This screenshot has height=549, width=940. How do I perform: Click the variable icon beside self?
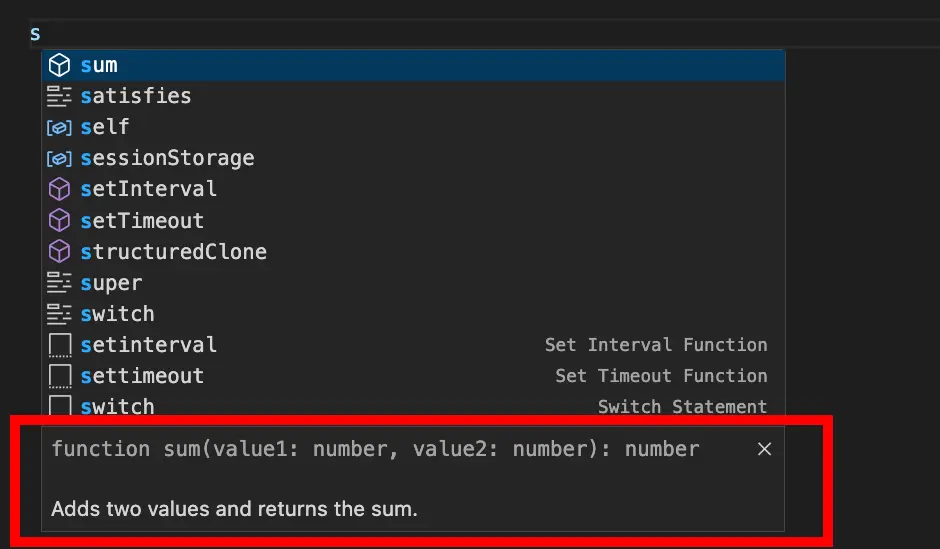pos(59,128)
